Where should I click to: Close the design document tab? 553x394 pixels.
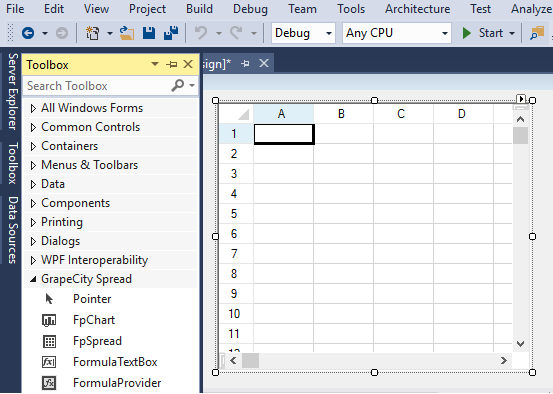click(264, 63)
